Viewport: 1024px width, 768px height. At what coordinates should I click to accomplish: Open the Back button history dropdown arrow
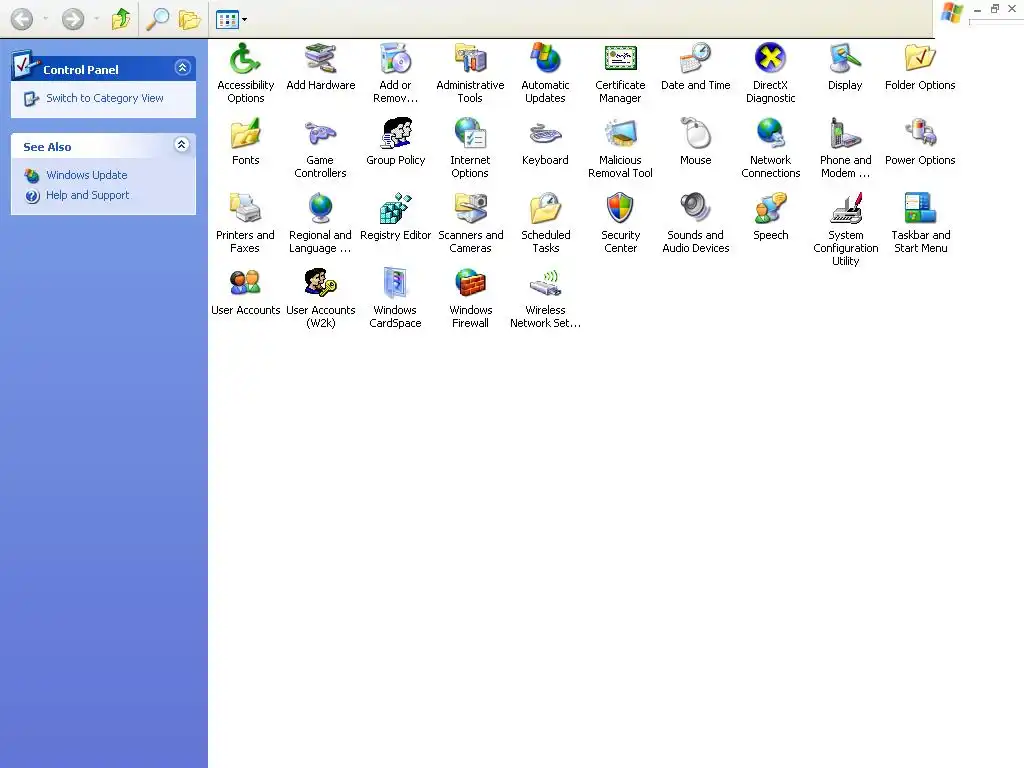click(x=46, y=19)
